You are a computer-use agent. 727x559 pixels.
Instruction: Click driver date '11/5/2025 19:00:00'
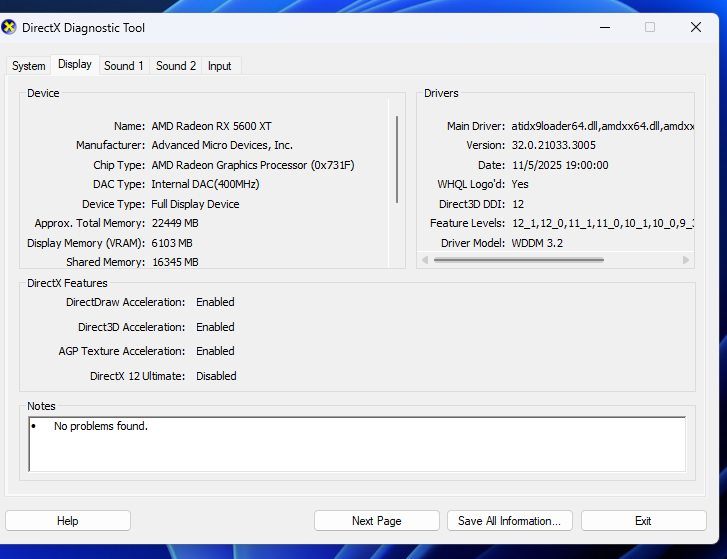pyautogui.click(x=560, y=165)
